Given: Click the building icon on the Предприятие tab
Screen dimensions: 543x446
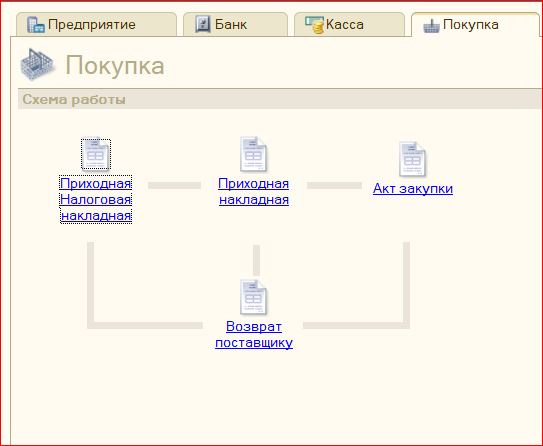Looking at the screenshot, I should point(36,25).
